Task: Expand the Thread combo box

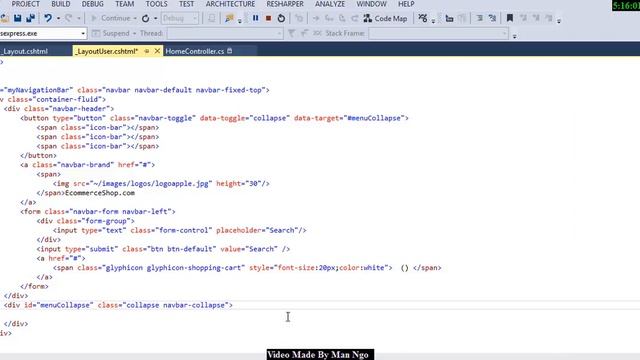Action: coord(225,33)
